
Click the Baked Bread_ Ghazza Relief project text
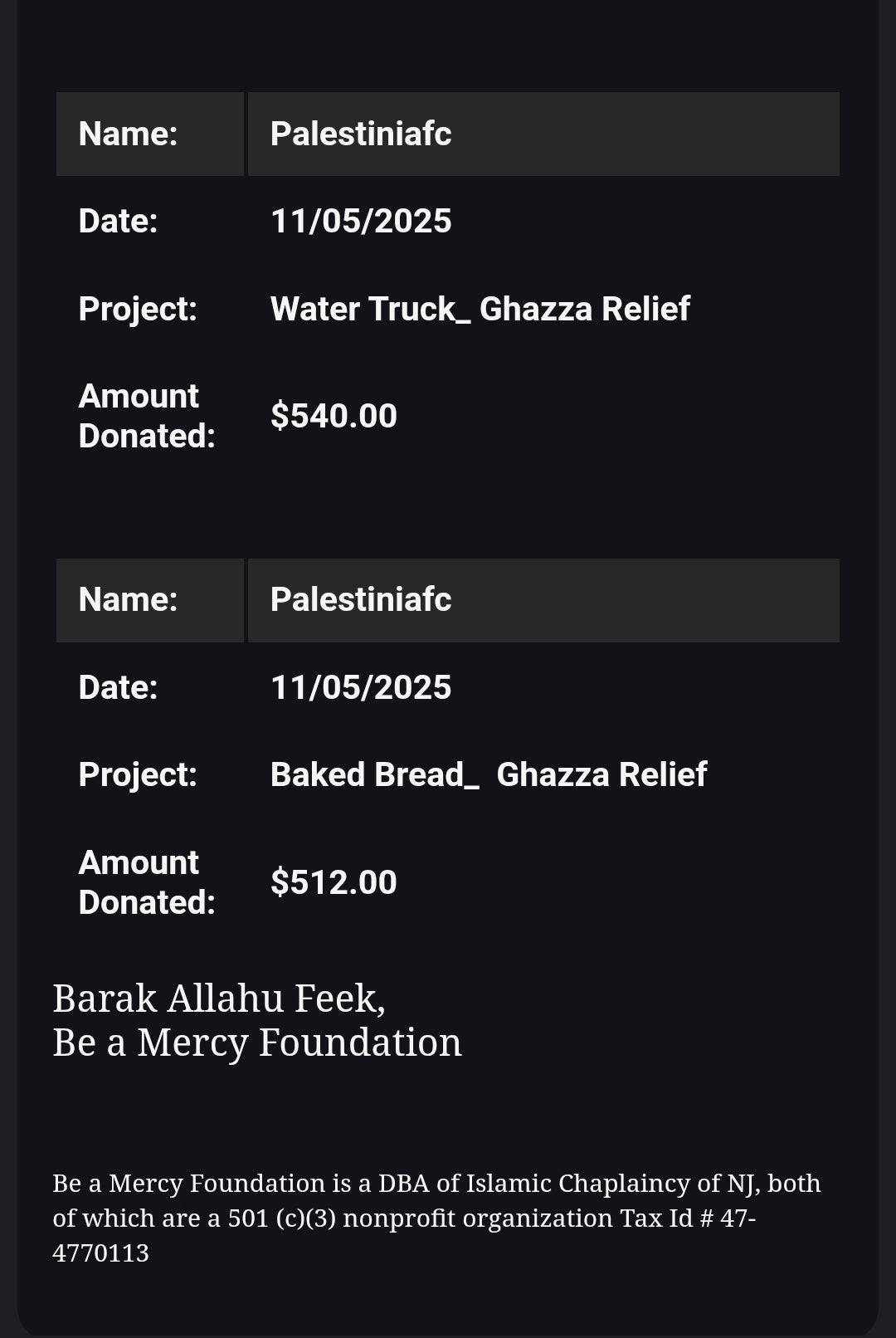tap(488, 774)
